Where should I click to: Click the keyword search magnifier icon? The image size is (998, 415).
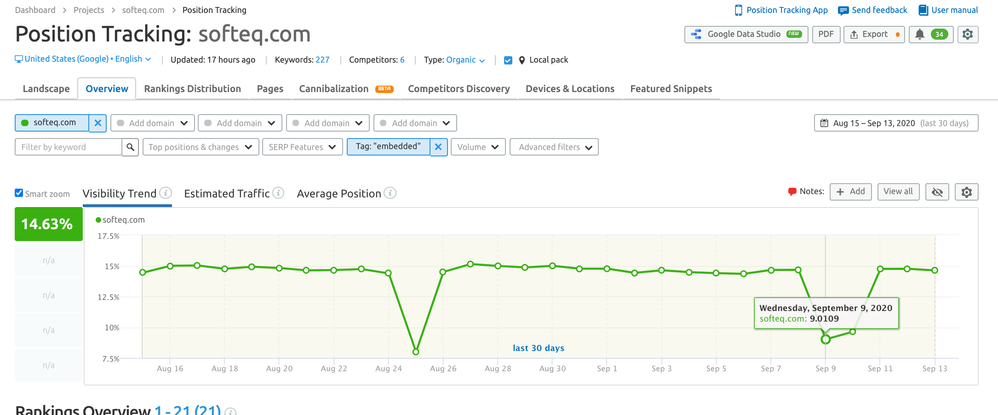click(130, 147)
